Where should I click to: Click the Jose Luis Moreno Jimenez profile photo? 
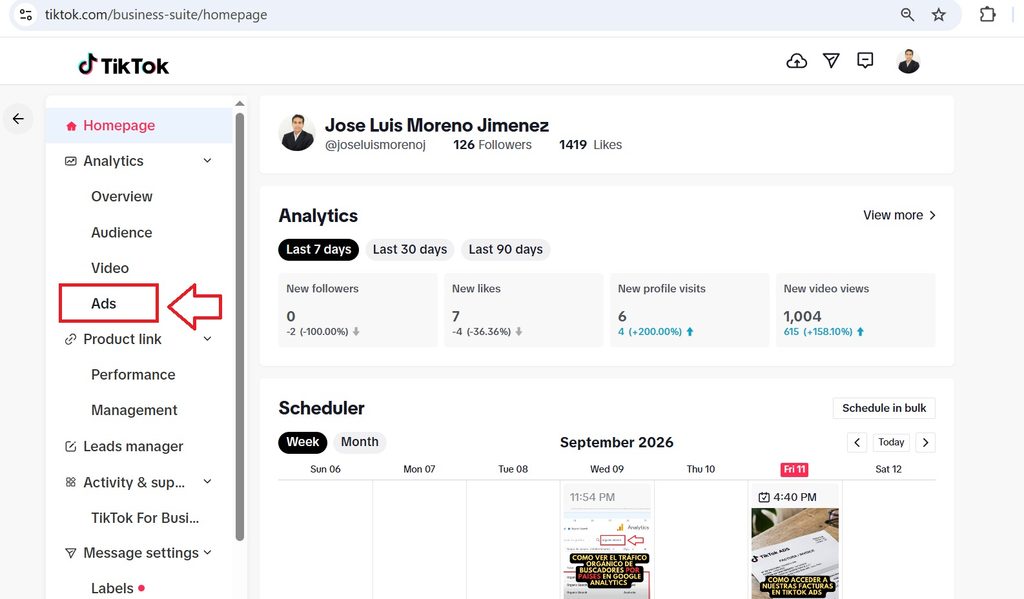[x=297, y=133]
